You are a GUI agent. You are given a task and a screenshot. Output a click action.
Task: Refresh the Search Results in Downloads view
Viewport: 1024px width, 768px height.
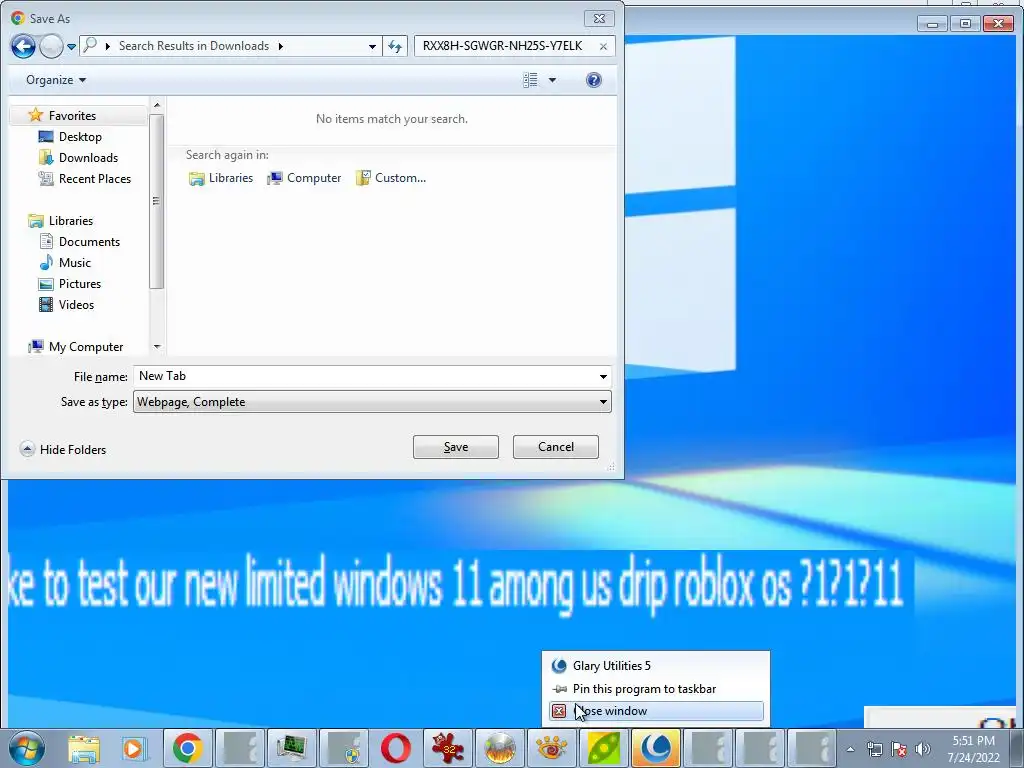395,46
